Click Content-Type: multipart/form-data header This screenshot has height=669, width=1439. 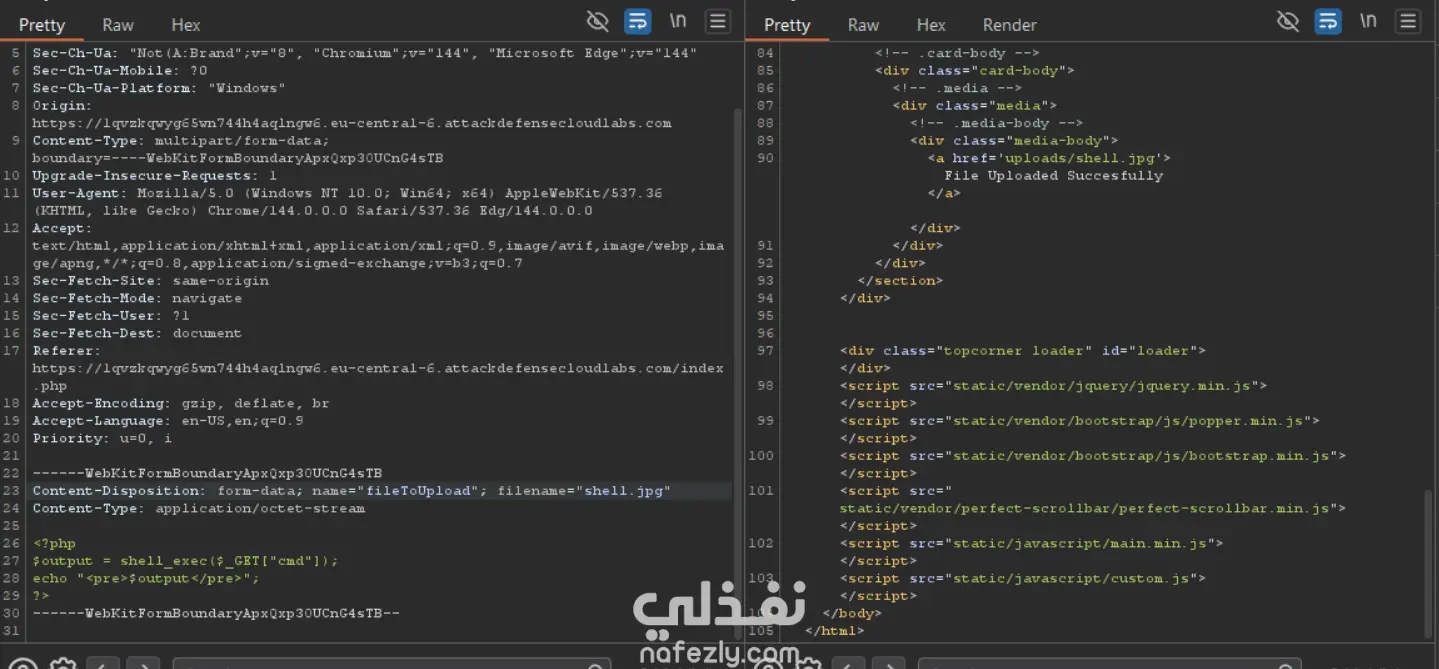click(x=181, y=141)
